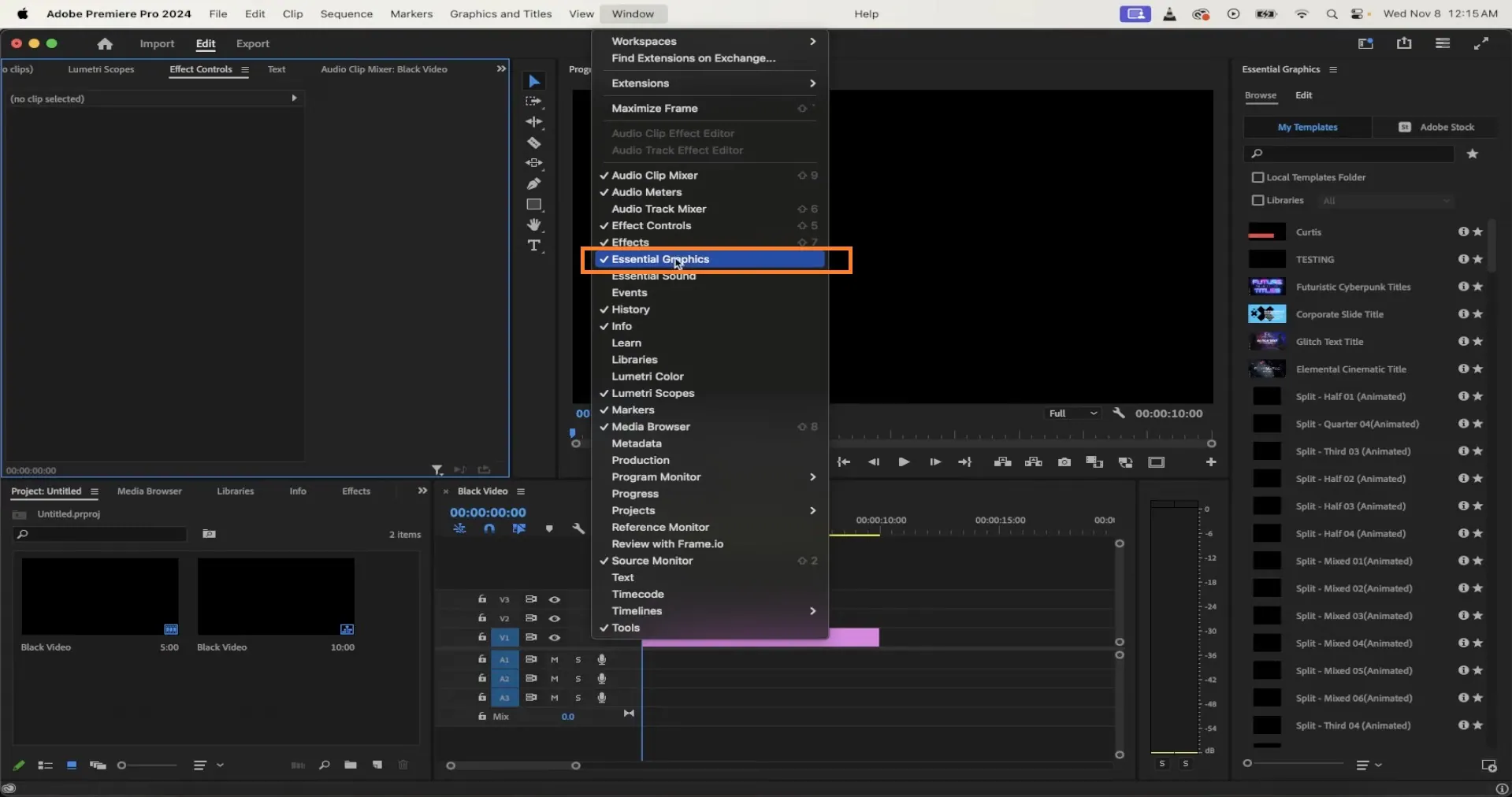The height and width of the screenshot is (797, 1512).
Task: Toggle full screen video icon
Action: pos(1481,43)
